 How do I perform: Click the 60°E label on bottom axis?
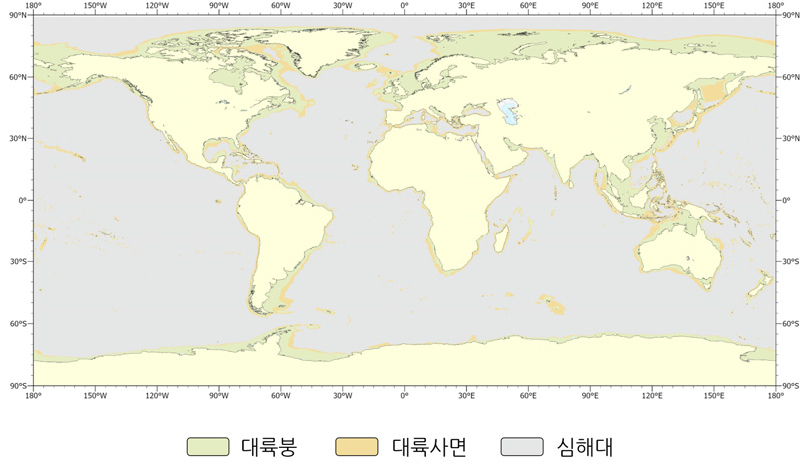pyautogui.click(x=528, y=396)
